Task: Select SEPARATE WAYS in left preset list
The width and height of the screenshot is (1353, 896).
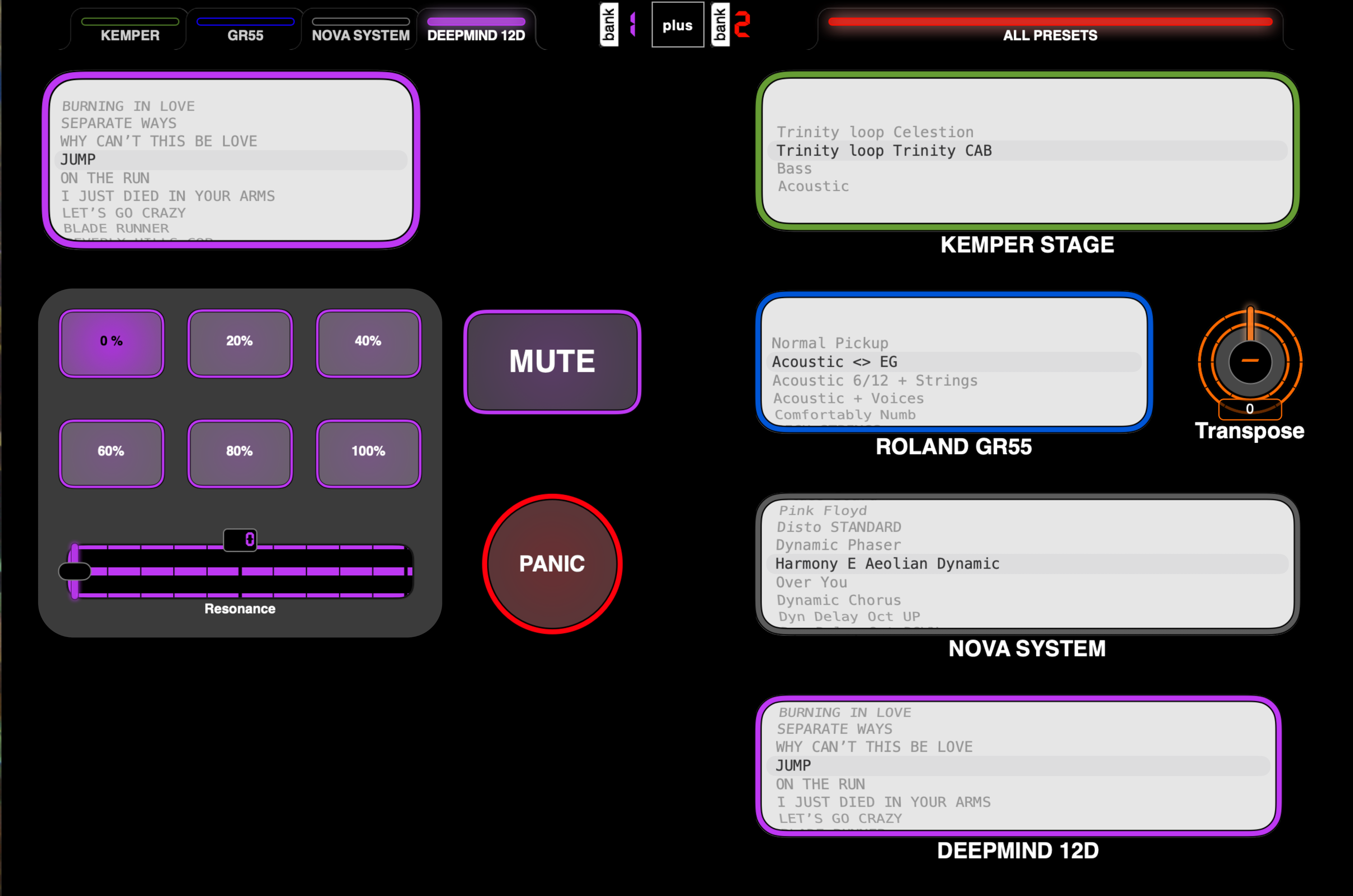Action: [x=119, y=123]
